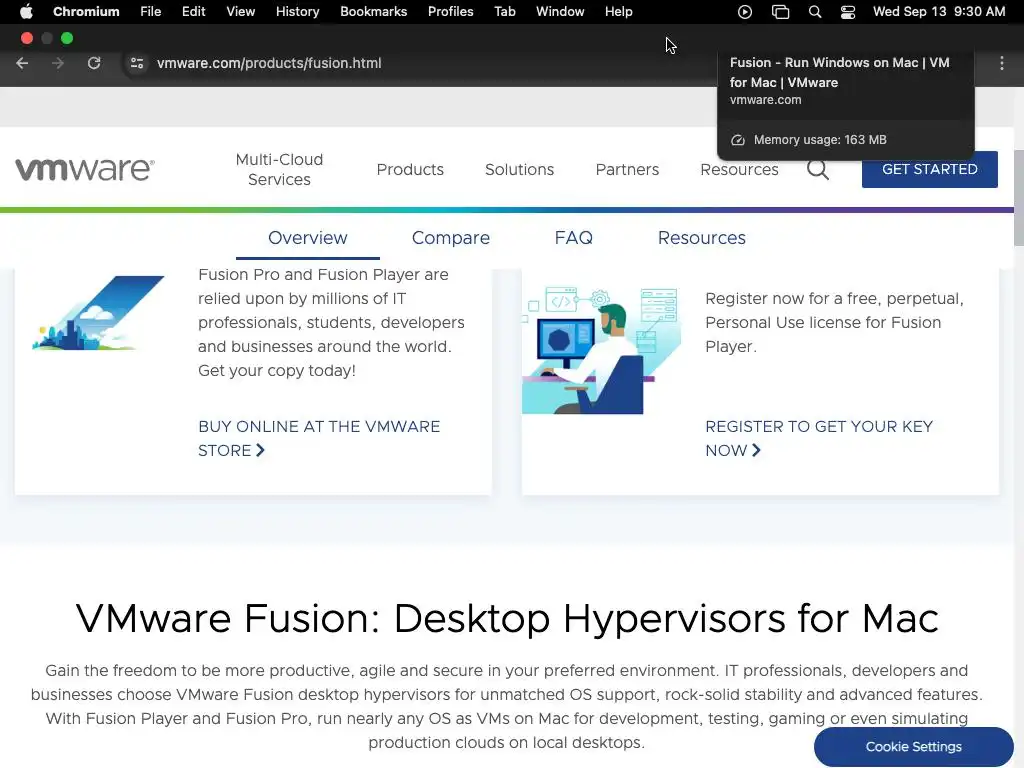Click the 'VMware Fusion: Desktop Hypervisors for Mac' heading
This screenshot has width=1024, height=768.
[507, 618]
